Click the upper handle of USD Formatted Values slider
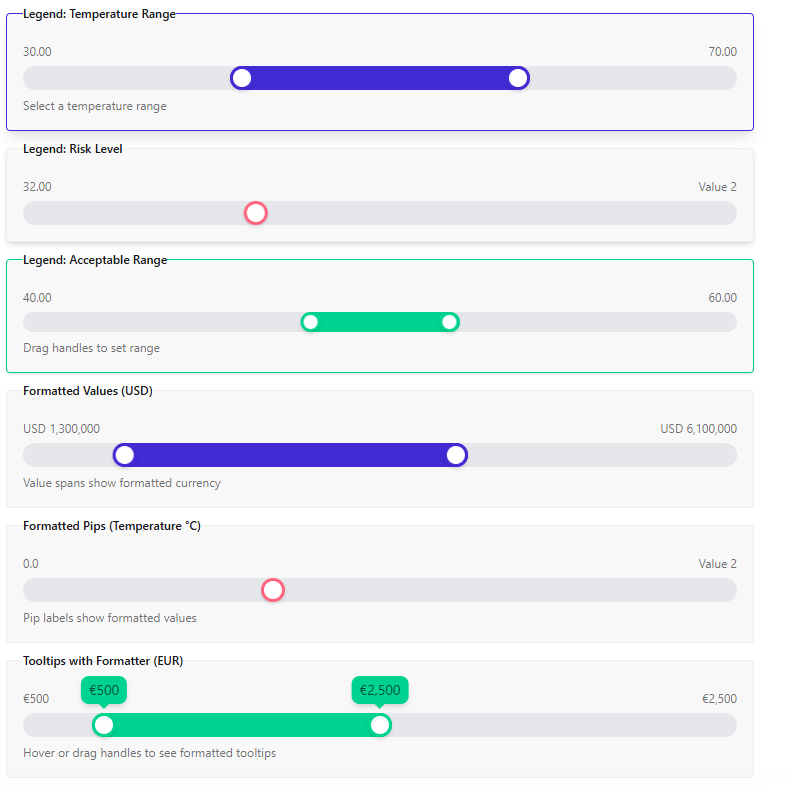 click(456, 455)
